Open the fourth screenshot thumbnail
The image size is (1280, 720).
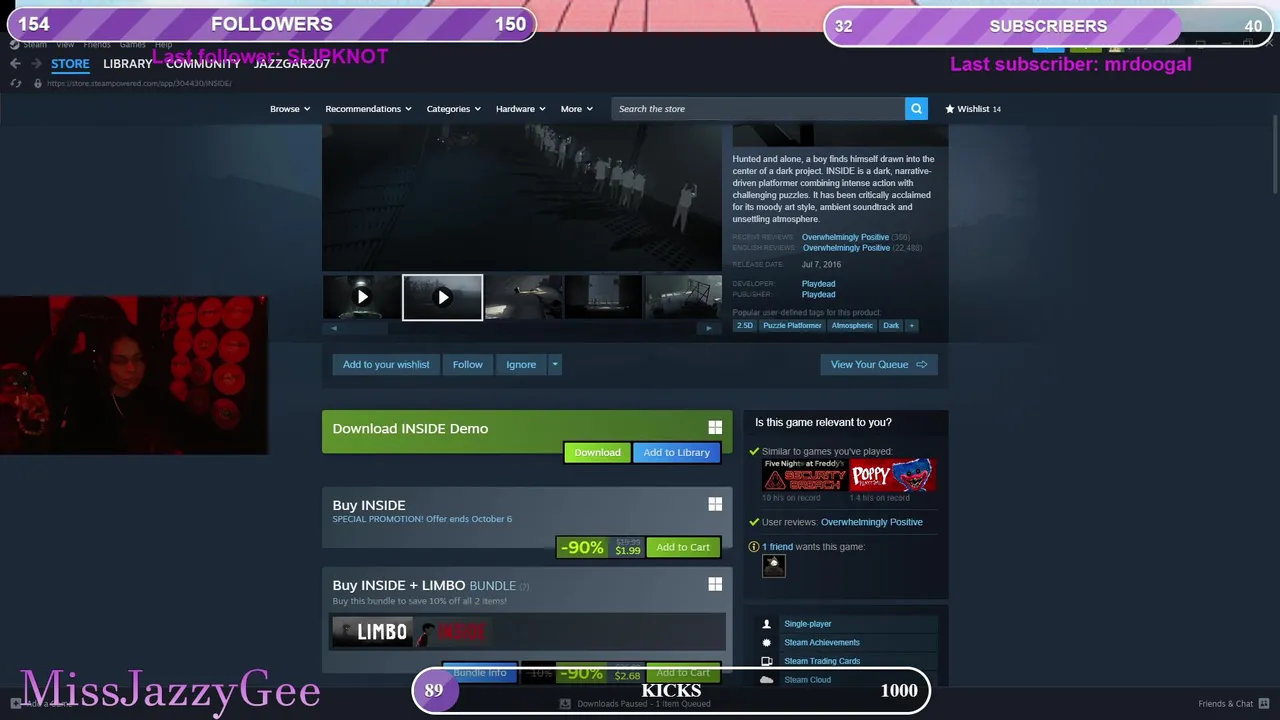coord(603,297)
